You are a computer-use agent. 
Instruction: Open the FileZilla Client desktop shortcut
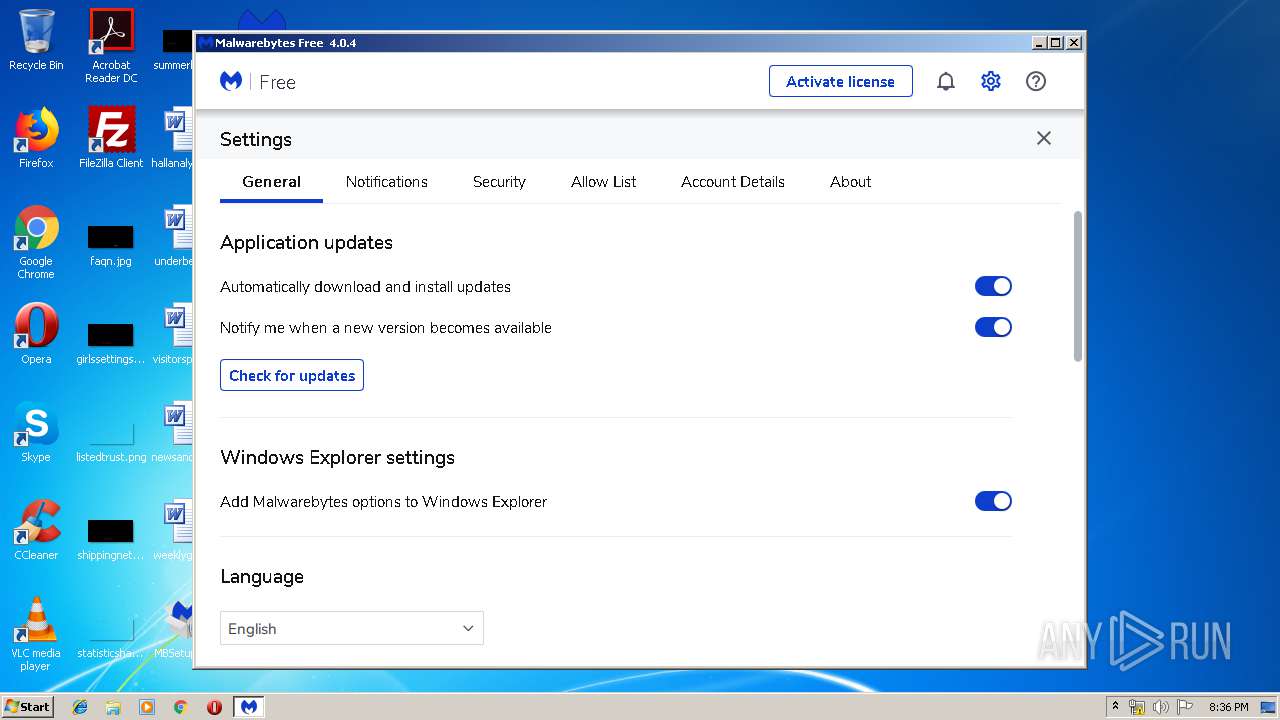tap(111, 138)
